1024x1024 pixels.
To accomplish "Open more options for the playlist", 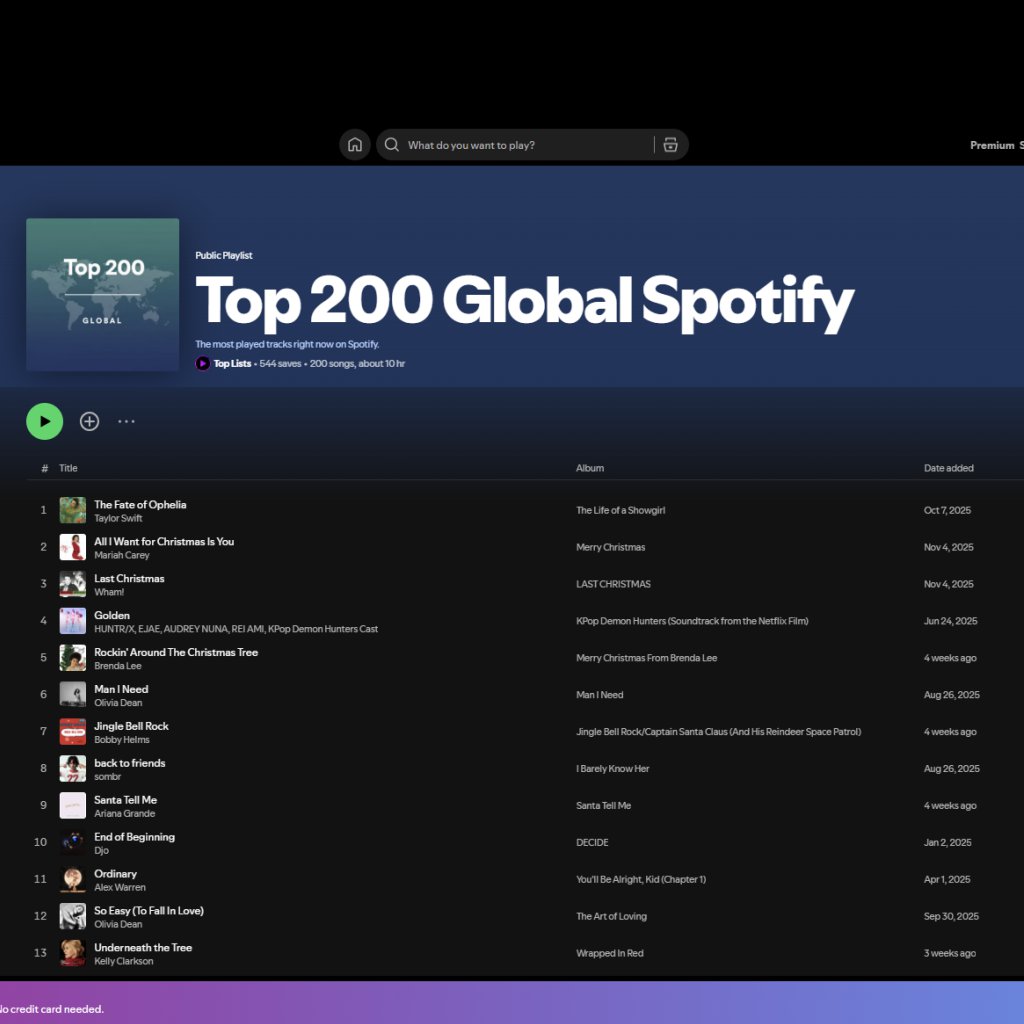I will pos(126,421).
